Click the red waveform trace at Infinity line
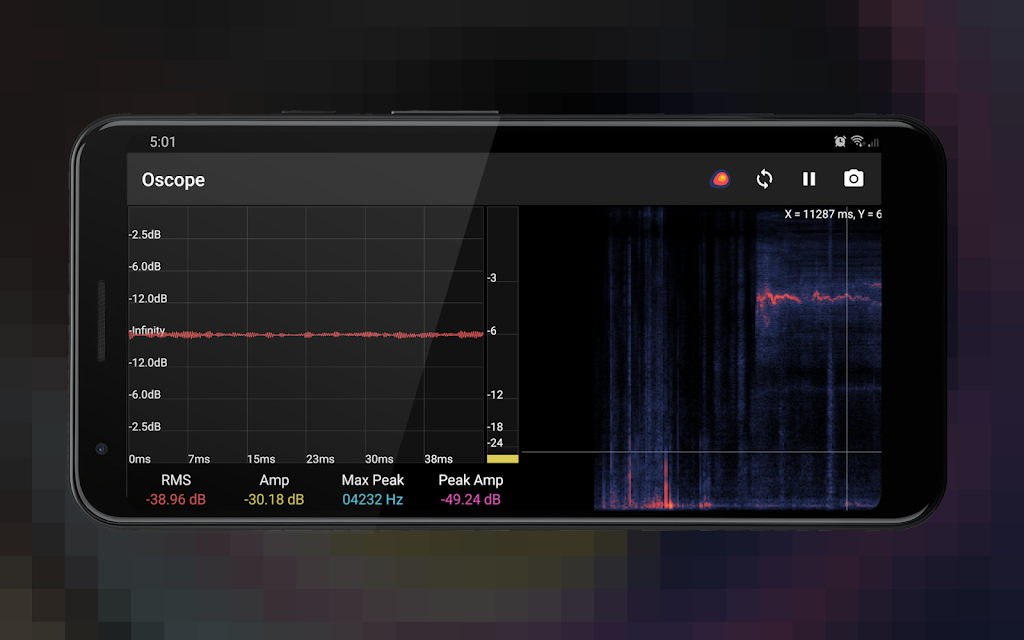 (x=306, y=334)
